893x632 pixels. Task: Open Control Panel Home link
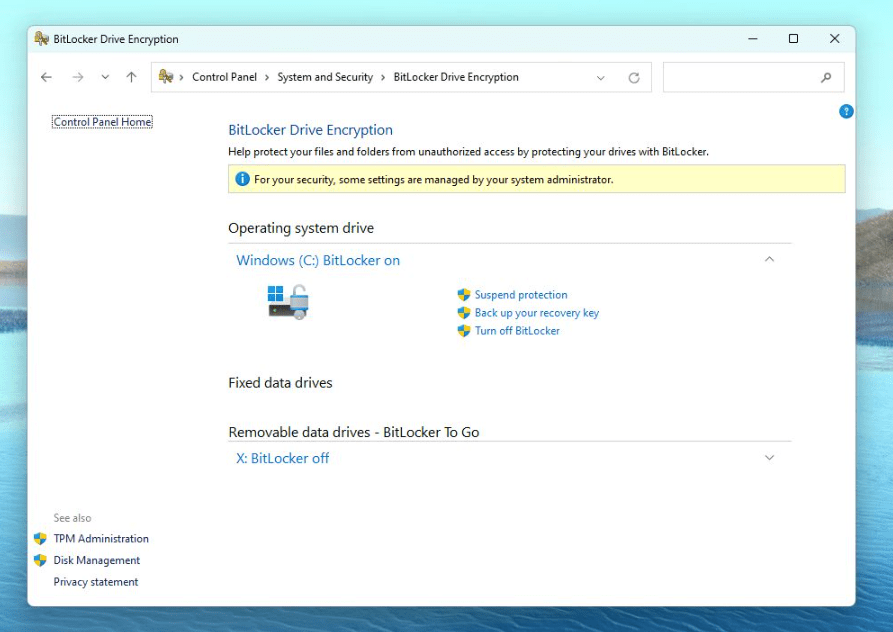click(x=103, y=122)
